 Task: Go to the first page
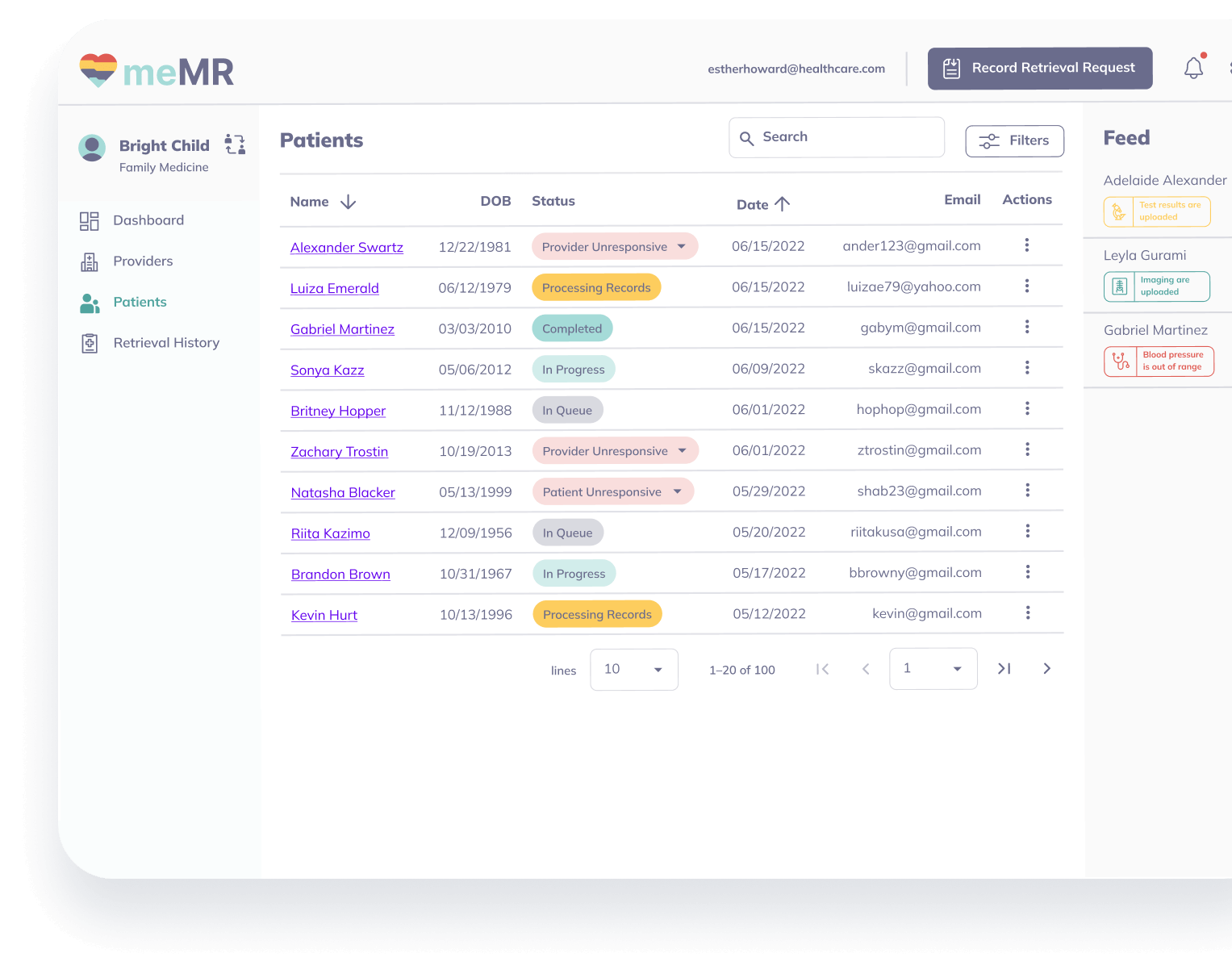[822, 669]
